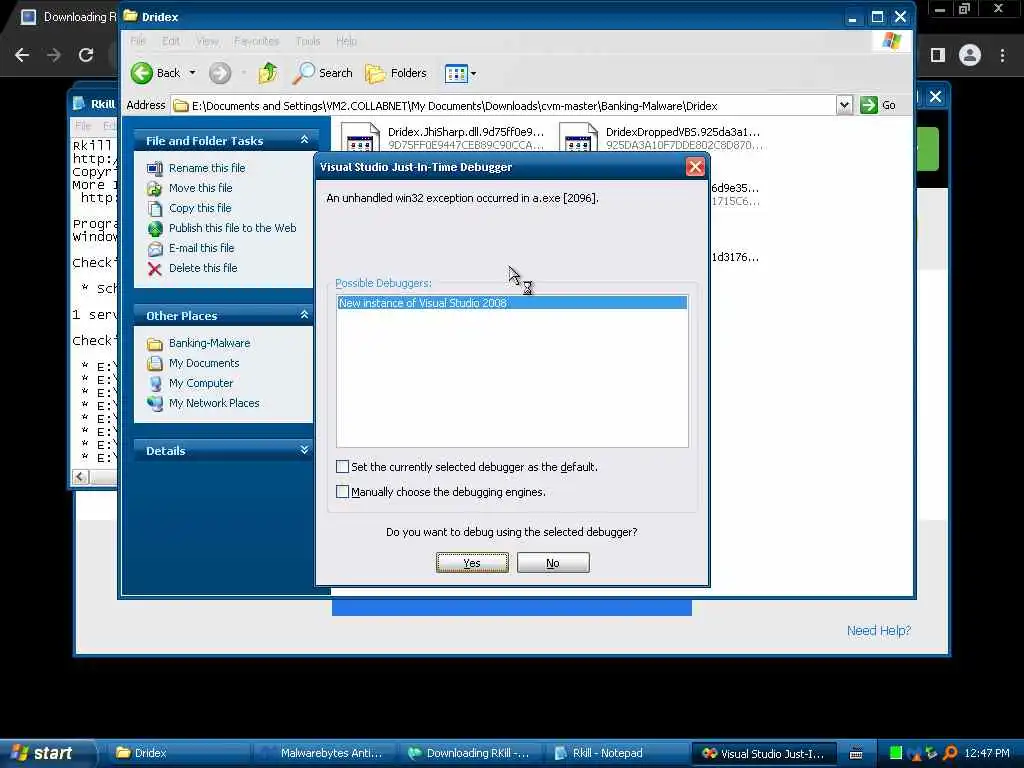The height and width of the screenshot is (768, 1024).
Task: Click the Copy this file icon
Action: (x=155, y=208)
